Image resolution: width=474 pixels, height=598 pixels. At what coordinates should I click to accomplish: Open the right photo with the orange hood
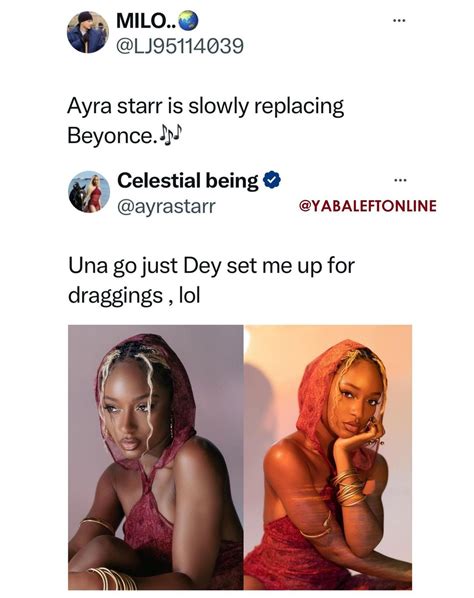(328, 457)
